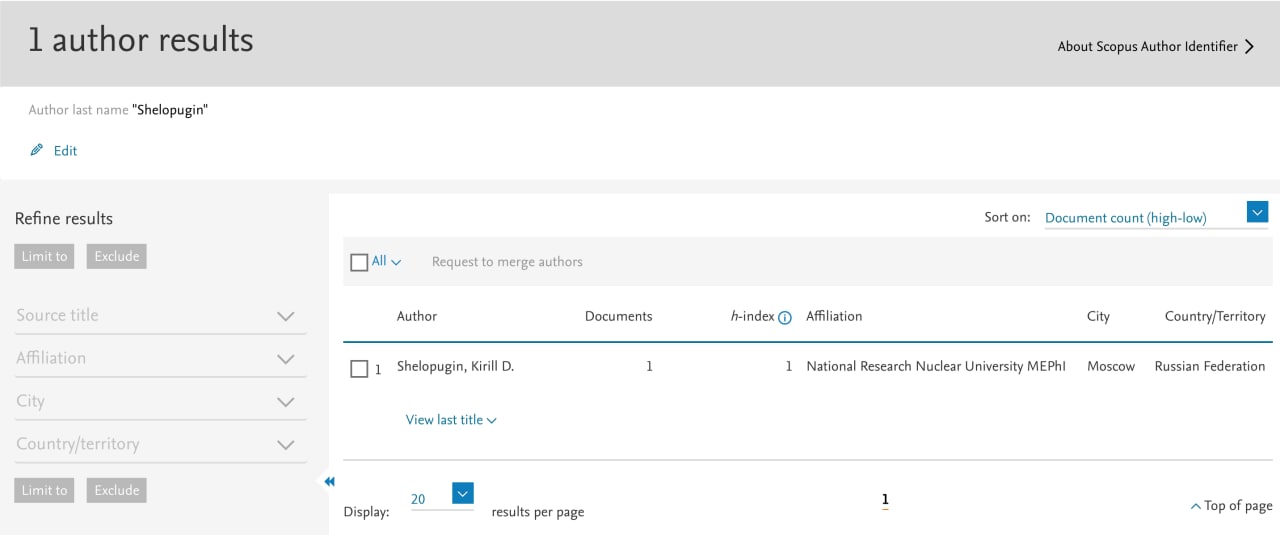1280x535 pixels.
Task: Click the h-index info icon
Action: click(x=785, y=317)
